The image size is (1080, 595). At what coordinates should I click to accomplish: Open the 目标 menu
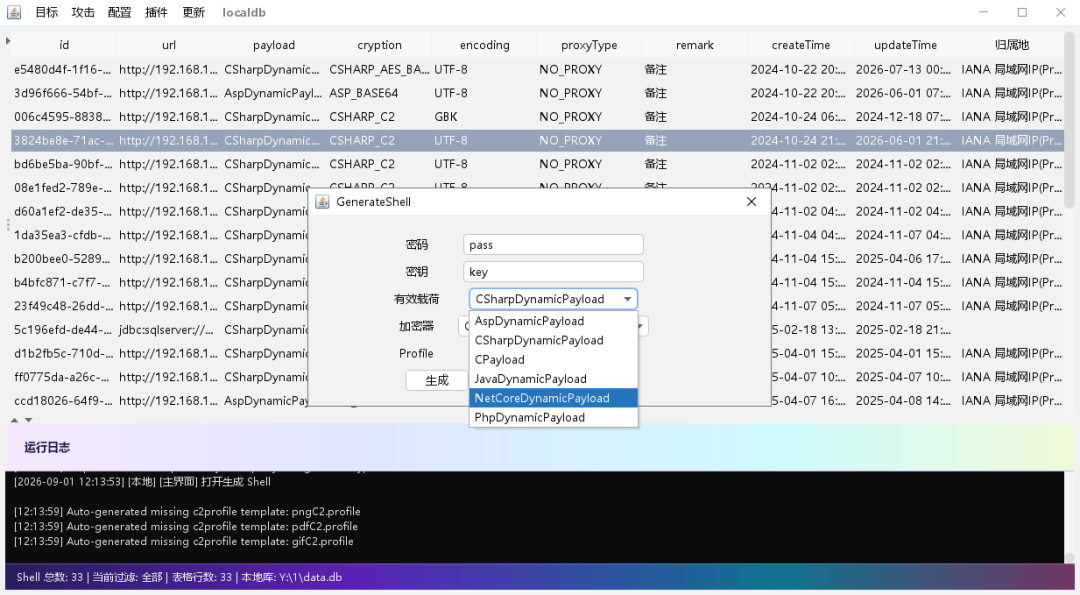click(x=47, y=12)
